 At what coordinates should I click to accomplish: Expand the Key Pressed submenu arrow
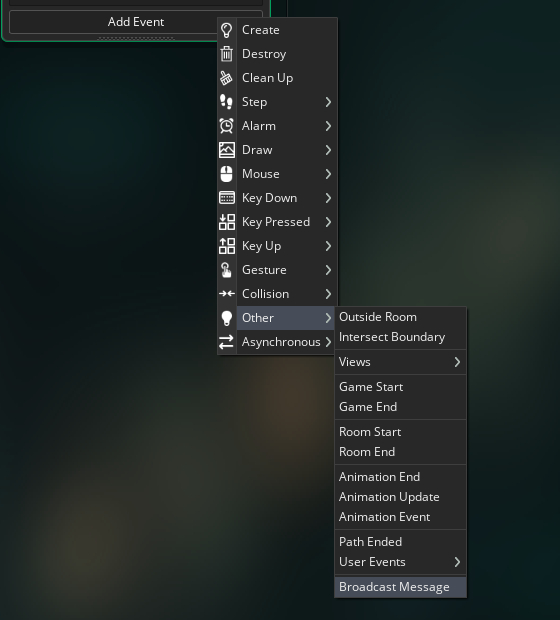click(328, 222)
